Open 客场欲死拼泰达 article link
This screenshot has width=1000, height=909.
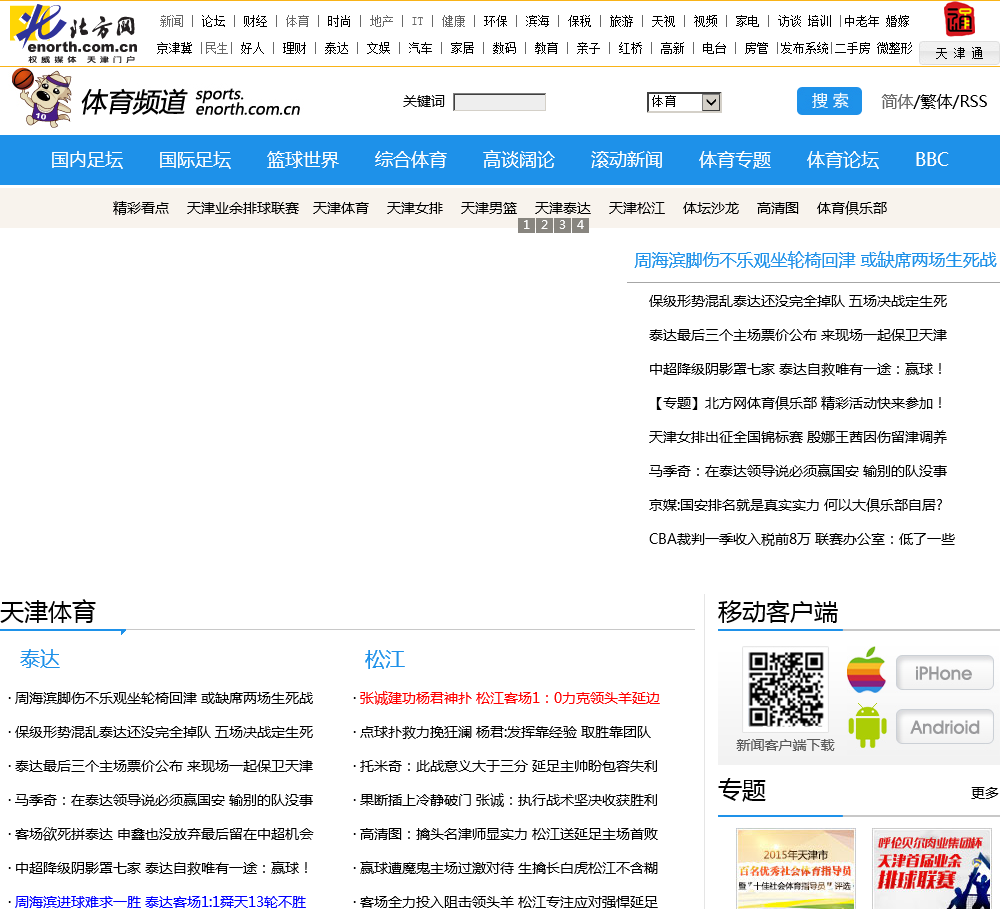164,834
